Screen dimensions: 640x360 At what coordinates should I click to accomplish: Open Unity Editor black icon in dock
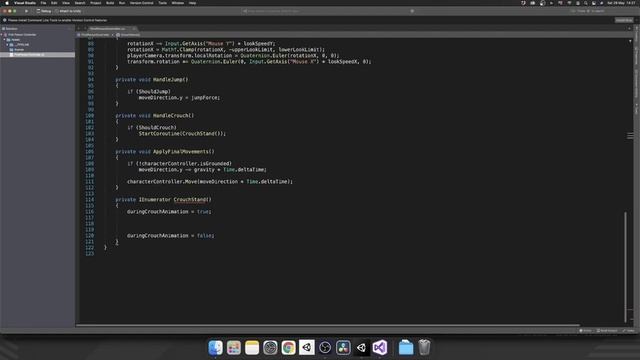pos(361,348)
